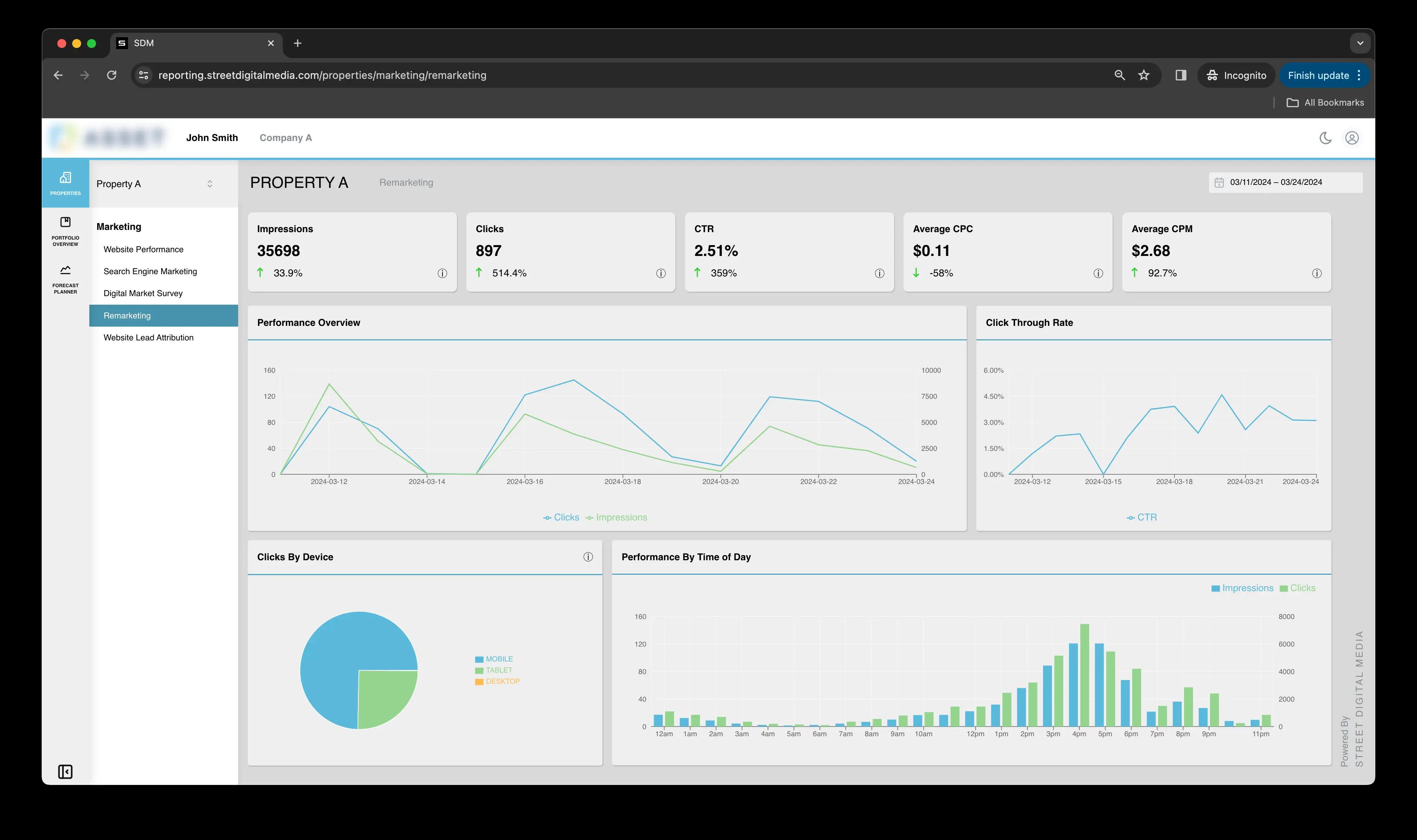Open the user account profile icon

[1352, 138]
